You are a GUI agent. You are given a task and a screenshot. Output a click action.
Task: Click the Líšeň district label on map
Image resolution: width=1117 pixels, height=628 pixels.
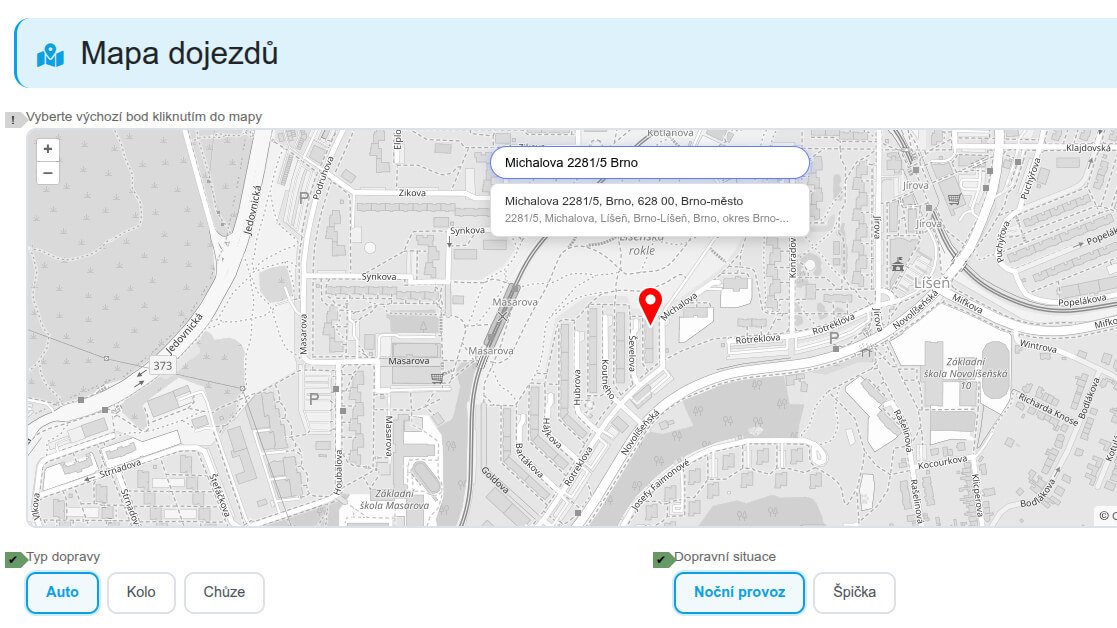point(931,284)
